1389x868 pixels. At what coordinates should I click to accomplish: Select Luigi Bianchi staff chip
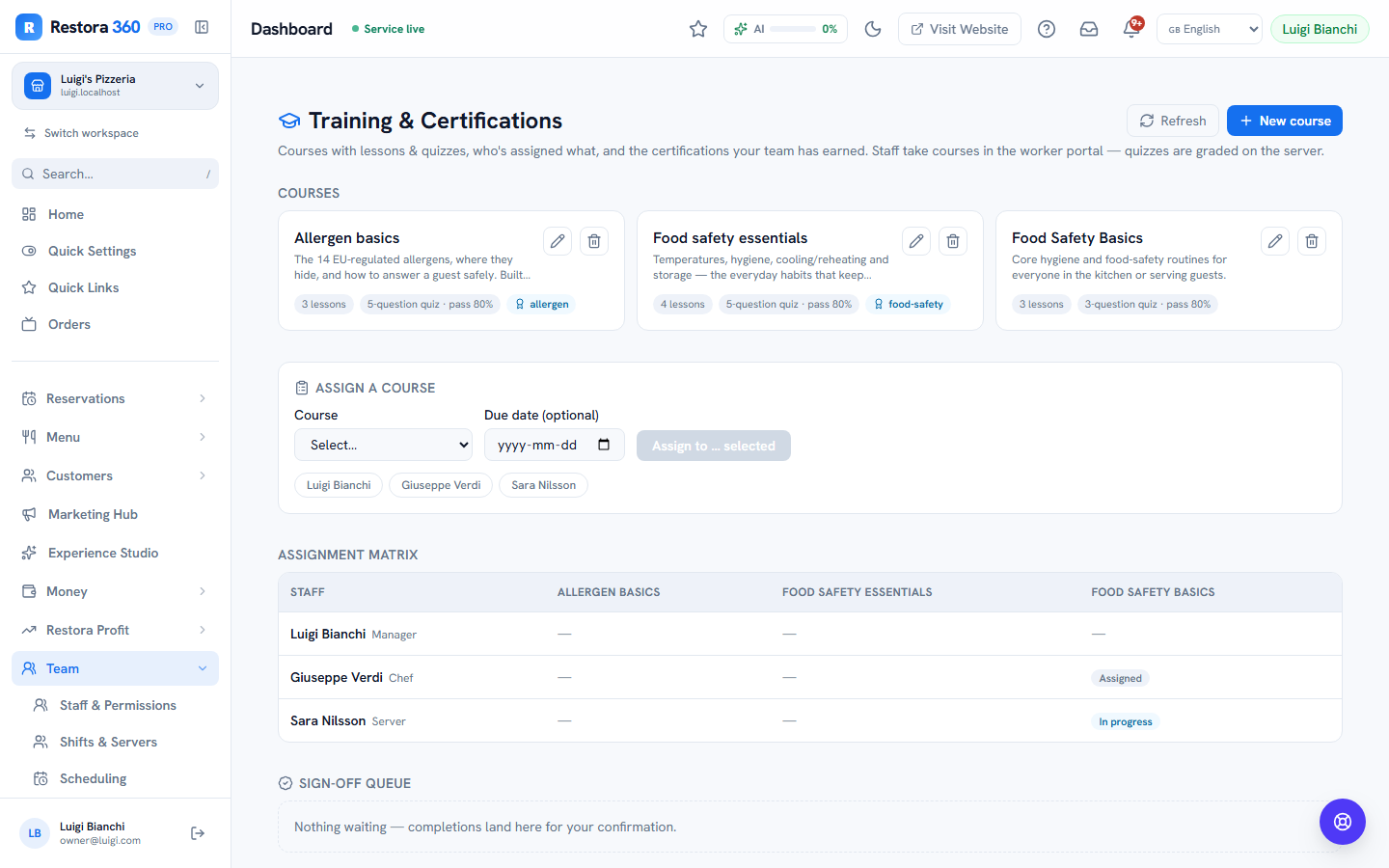[339, 485]
